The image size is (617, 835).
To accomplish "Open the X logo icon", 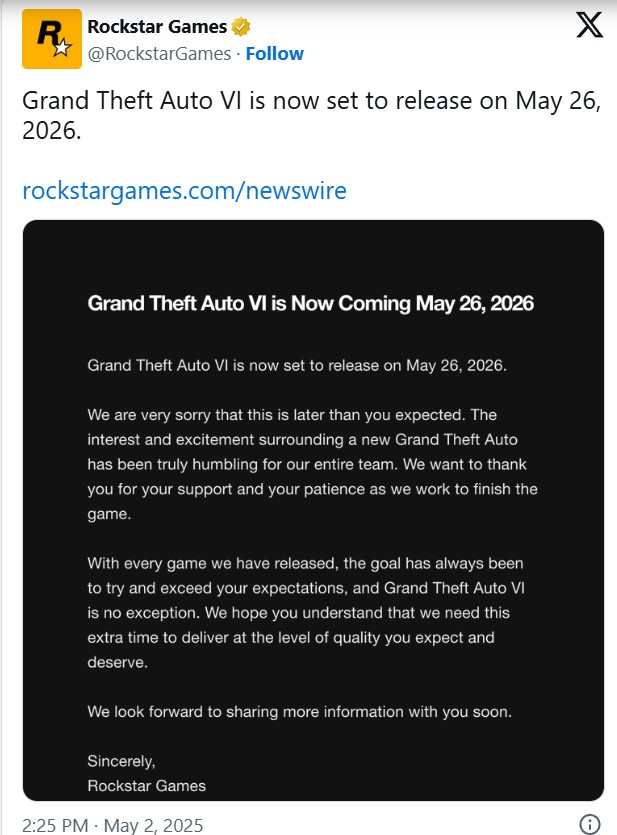I will tap(589, 26).
